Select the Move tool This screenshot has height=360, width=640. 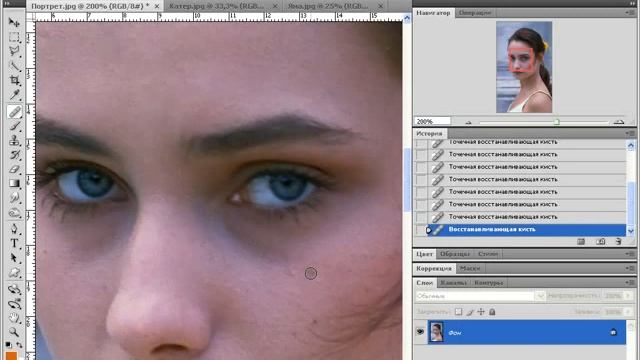[14, 22]
